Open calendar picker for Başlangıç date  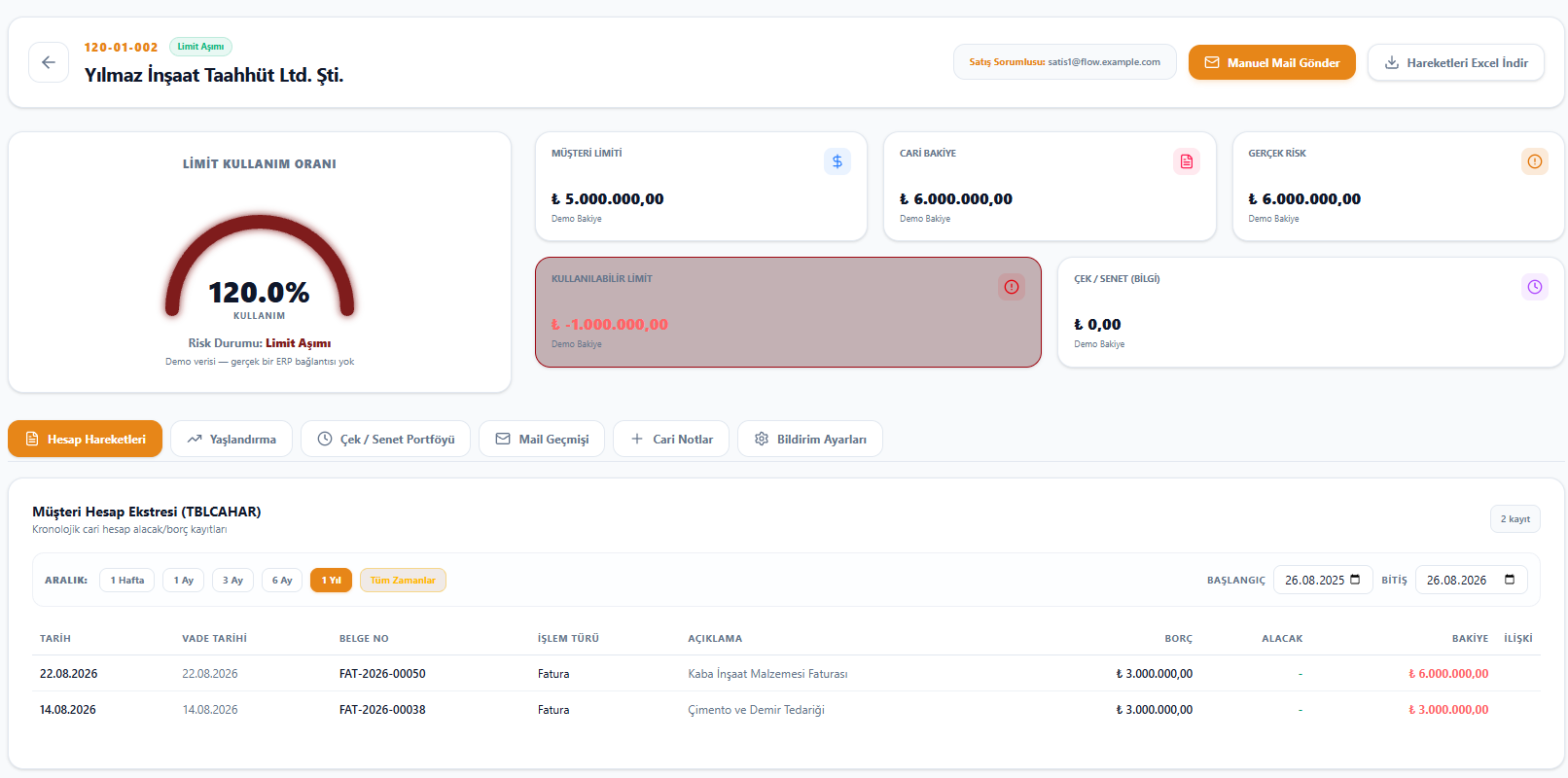[1355, 580]
